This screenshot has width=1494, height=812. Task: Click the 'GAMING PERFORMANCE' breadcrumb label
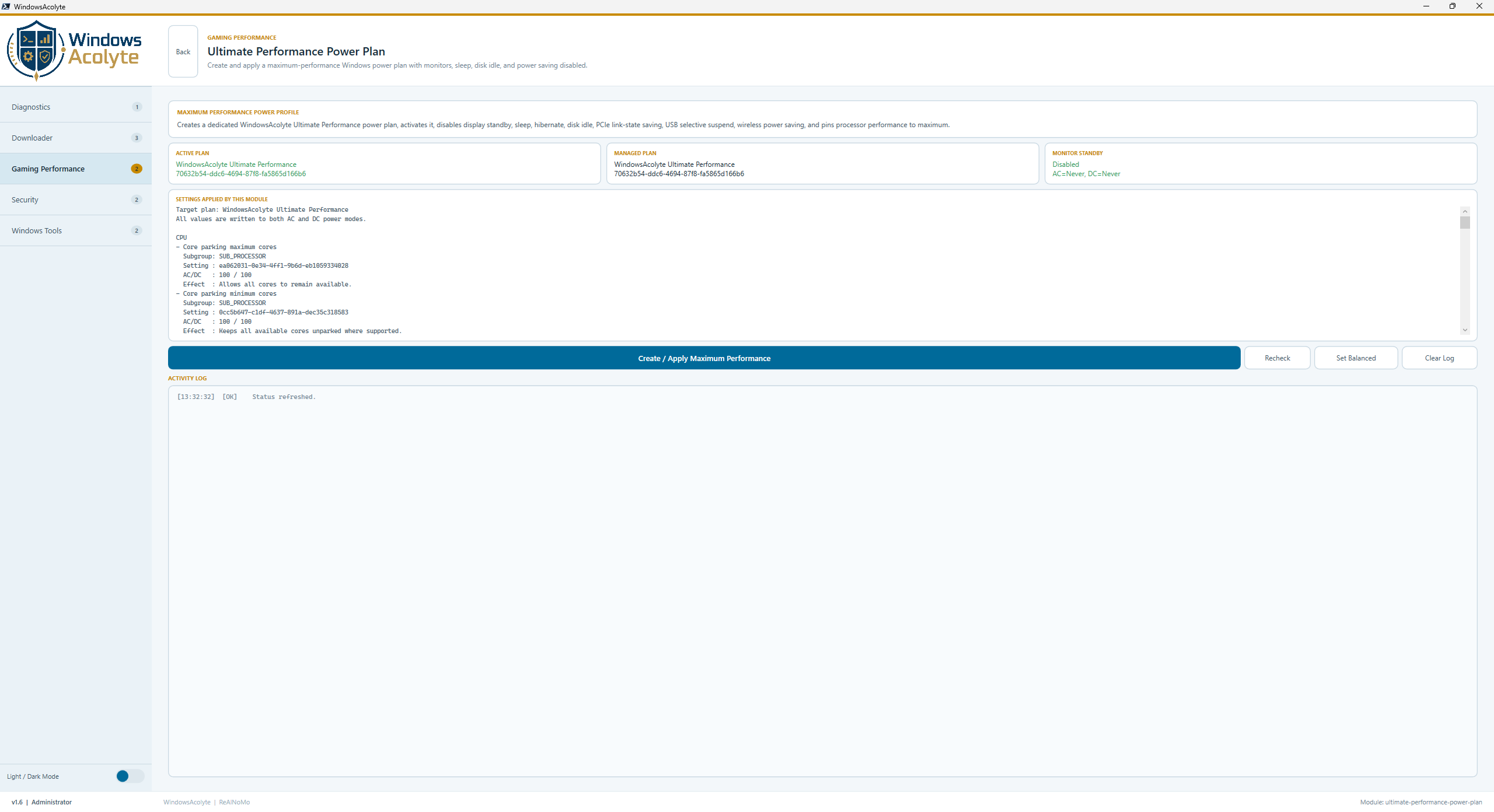[x=242, y=37]
